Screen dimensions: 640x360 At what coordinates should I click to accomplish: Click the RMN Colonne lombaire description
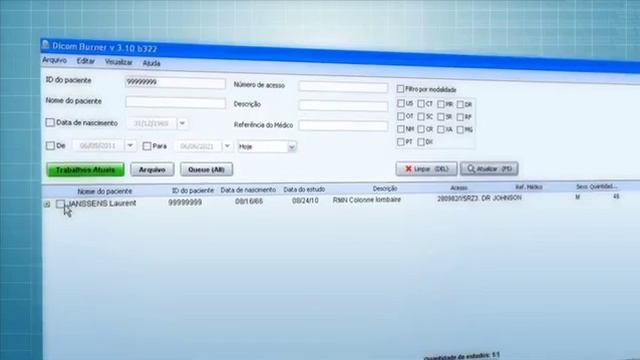[367, 200]
